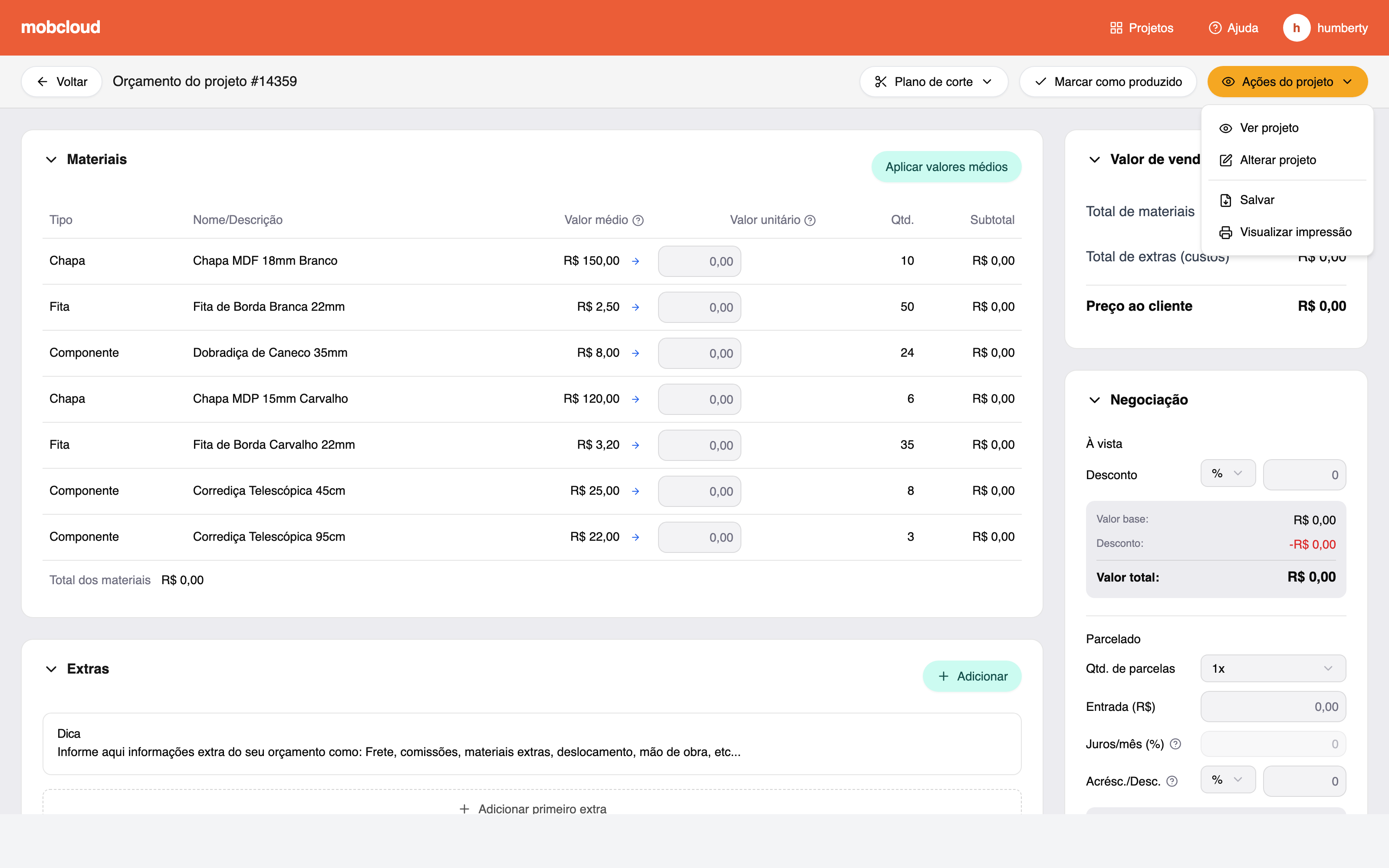
Task: Apply average value arrow for Chapa MDF 18mm Branco
Action: click(x=635, y=261)
